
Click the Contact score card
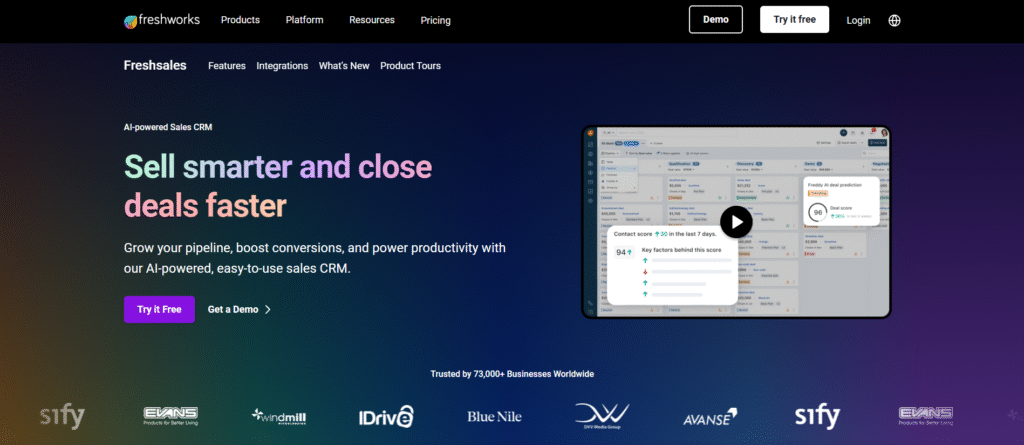[673, 265]
